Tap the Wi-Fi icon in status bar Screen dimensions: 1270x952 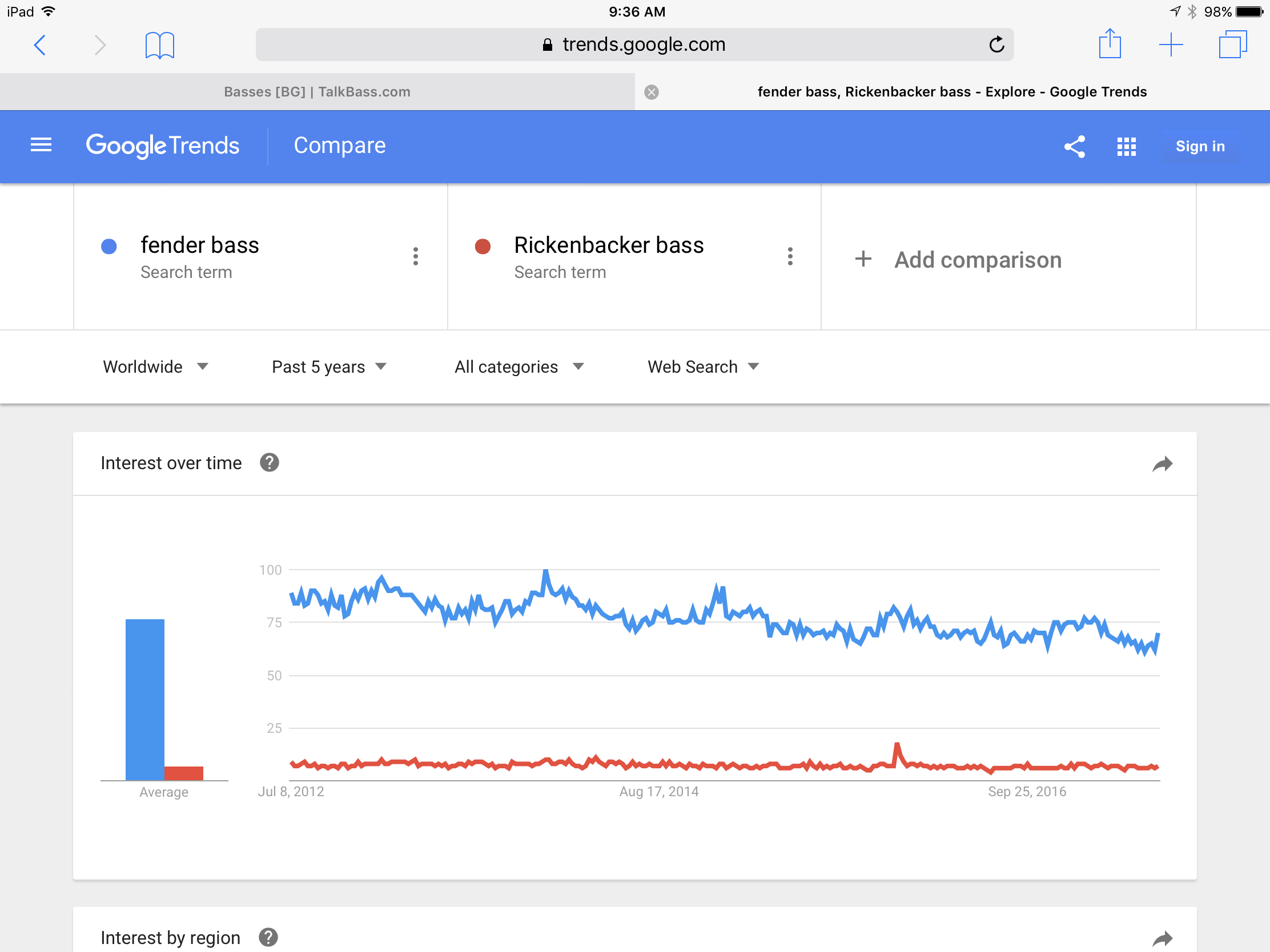click(x=49, y=11)
